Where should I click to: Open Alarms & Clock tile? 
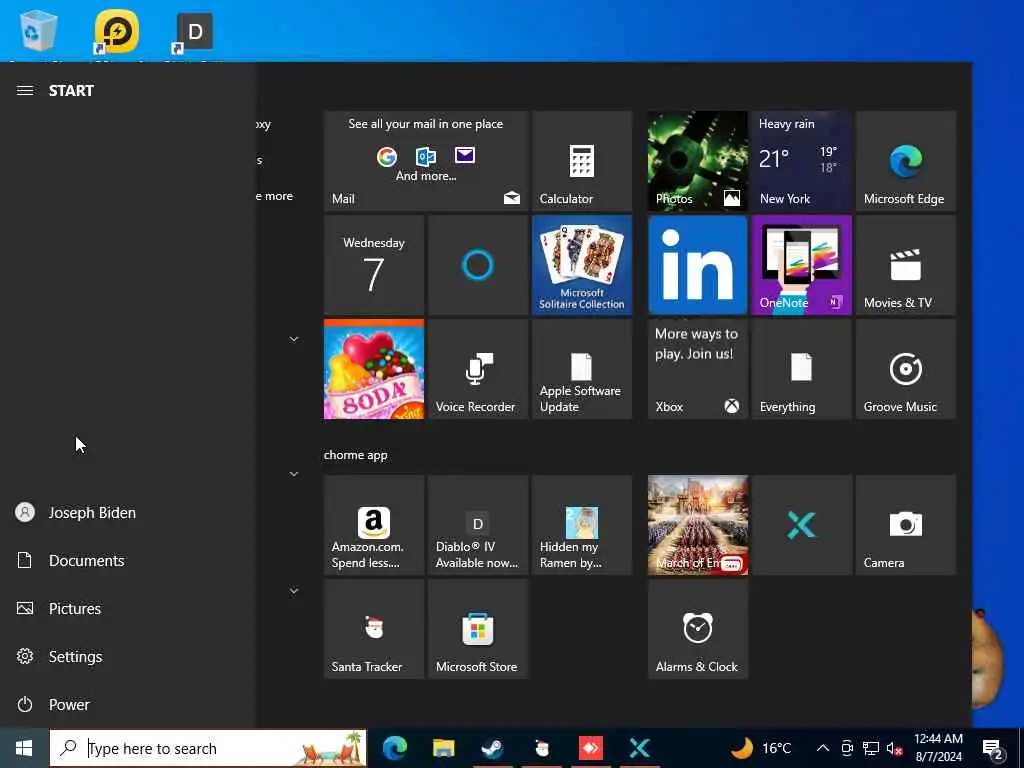click(697, 629)
